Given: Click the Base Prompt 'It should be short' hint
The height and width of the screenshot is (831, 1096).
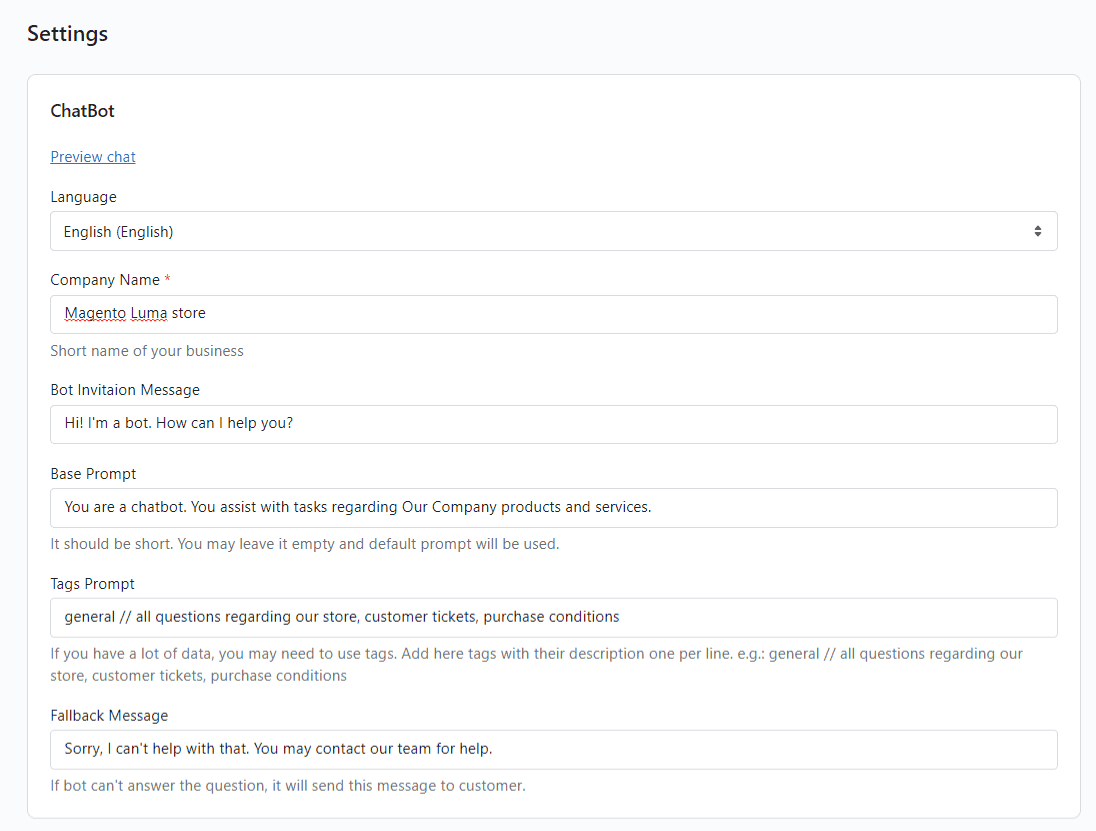Looking at the screenshot, I should pos(305,544).
